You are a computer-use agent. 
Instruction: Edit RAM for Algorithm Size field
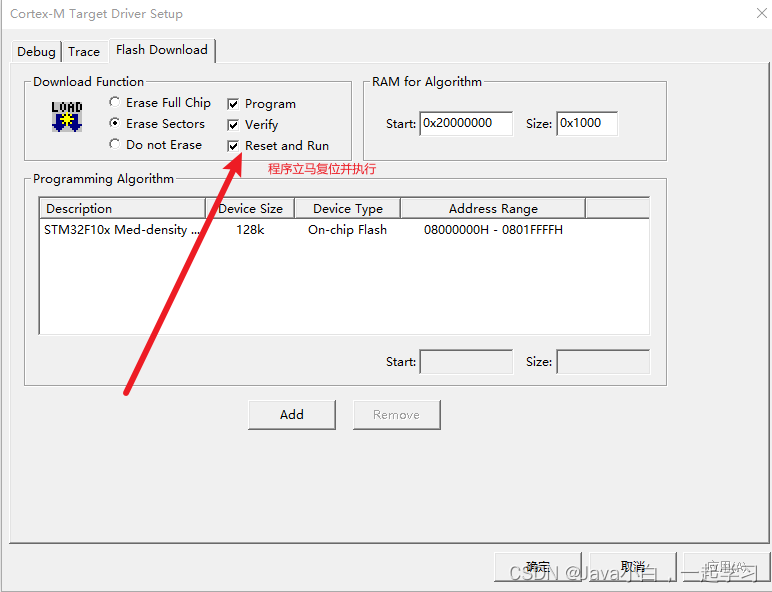click(x=587, y=123)
